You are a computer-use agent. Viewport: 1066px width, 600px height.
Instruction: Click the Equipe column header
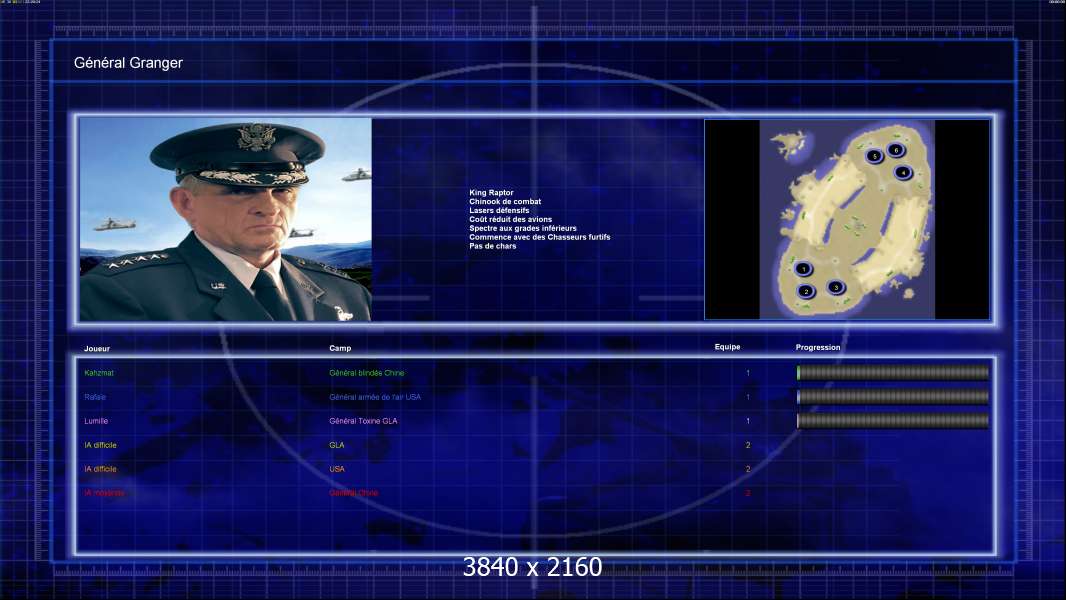click(x=727, y=347)
